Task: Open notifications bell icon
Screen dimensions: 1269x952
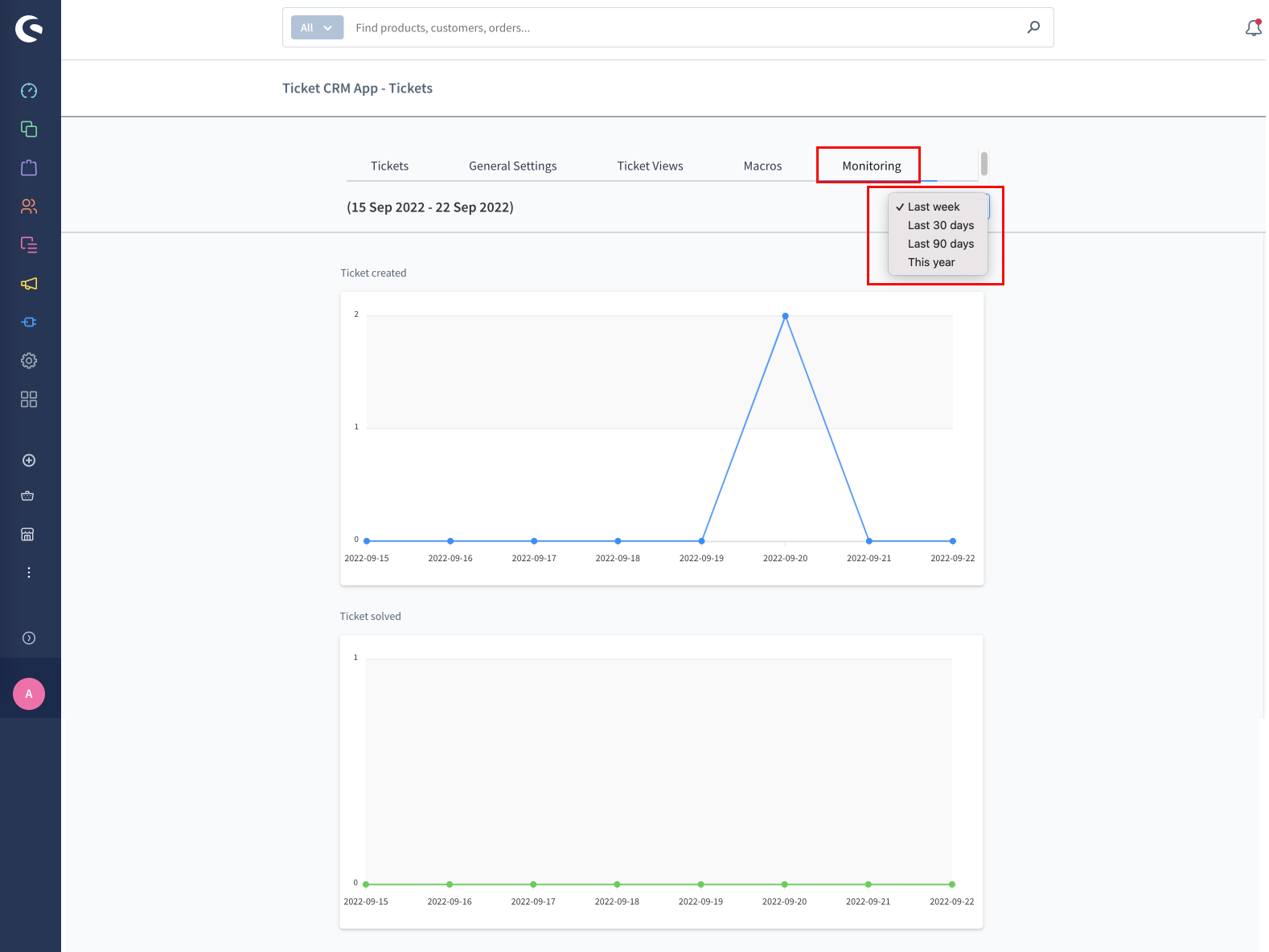Action: 1254,28
